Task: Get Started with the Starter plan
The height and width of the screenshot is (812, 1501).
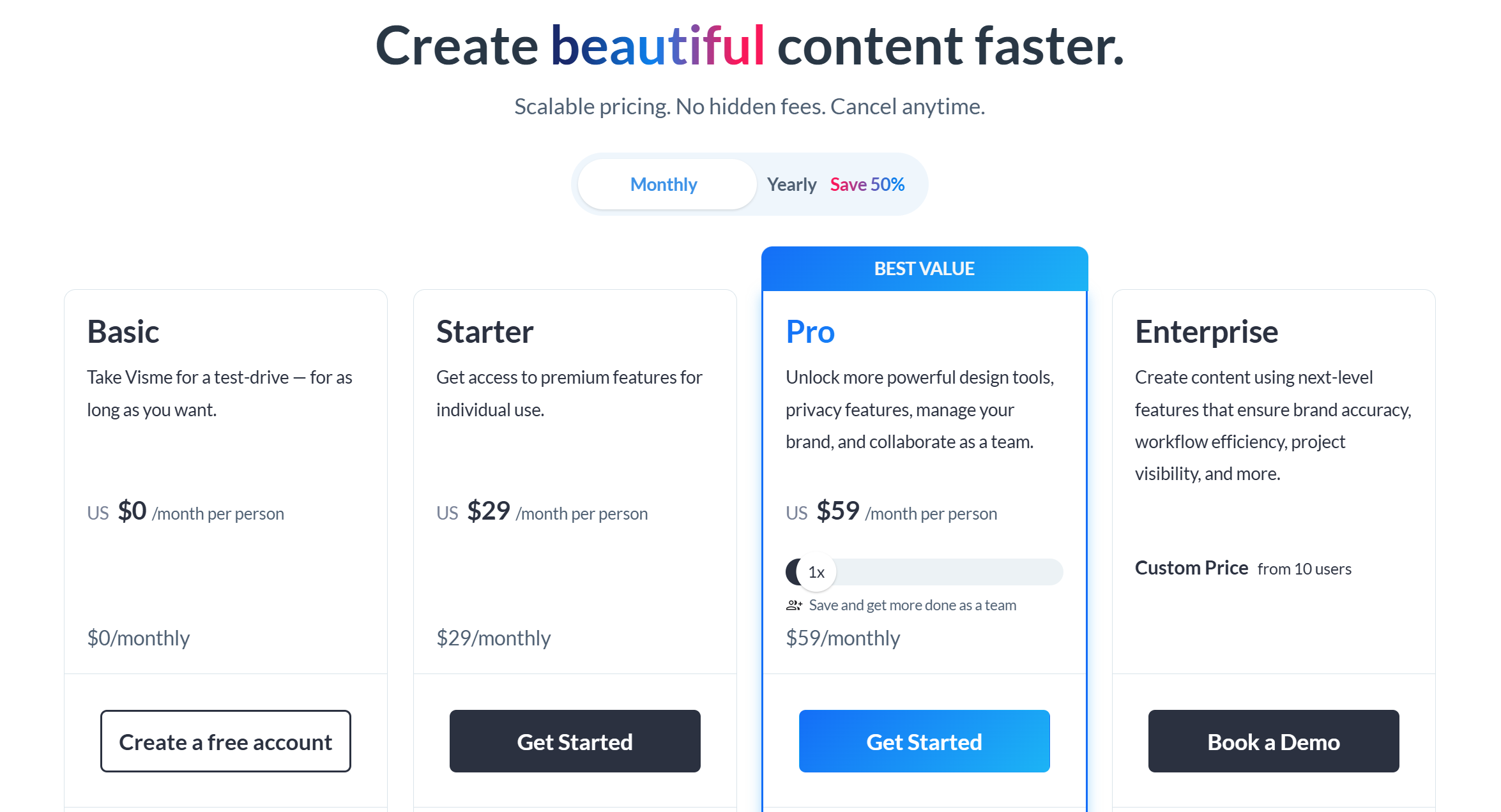Action: click(x=574, y=741)
